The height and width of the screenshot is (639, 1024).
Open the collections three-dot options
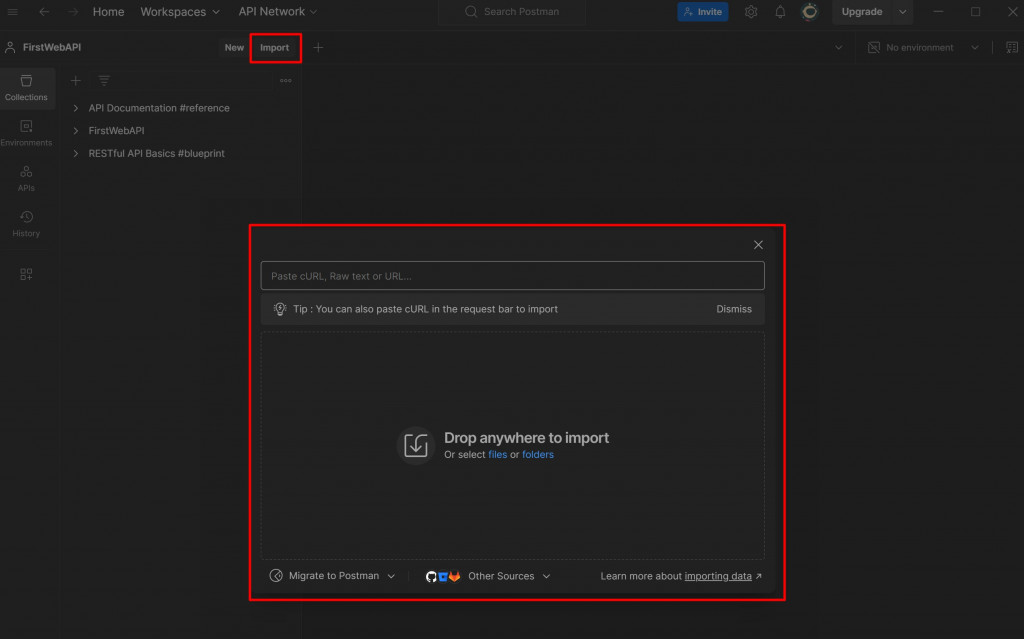pyautogui.click(x=285, y=80)
